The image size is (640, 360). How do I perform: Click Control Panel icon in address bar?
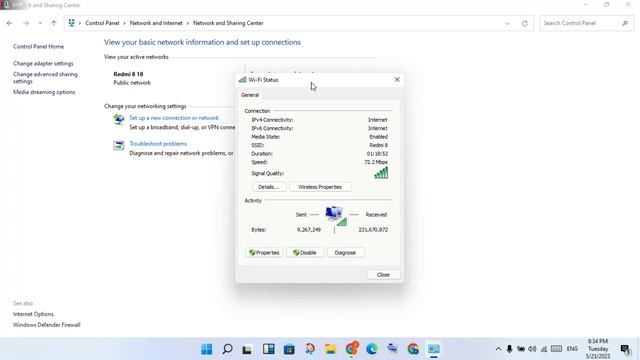click(71, 23)
